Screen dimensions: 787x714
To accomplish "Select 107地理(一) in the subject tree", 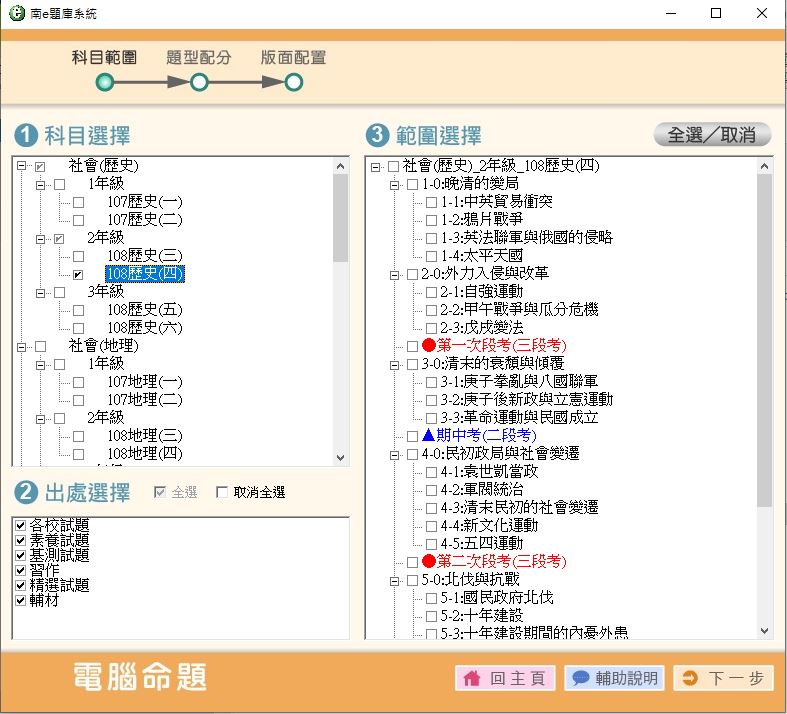I will coord(145,381).
